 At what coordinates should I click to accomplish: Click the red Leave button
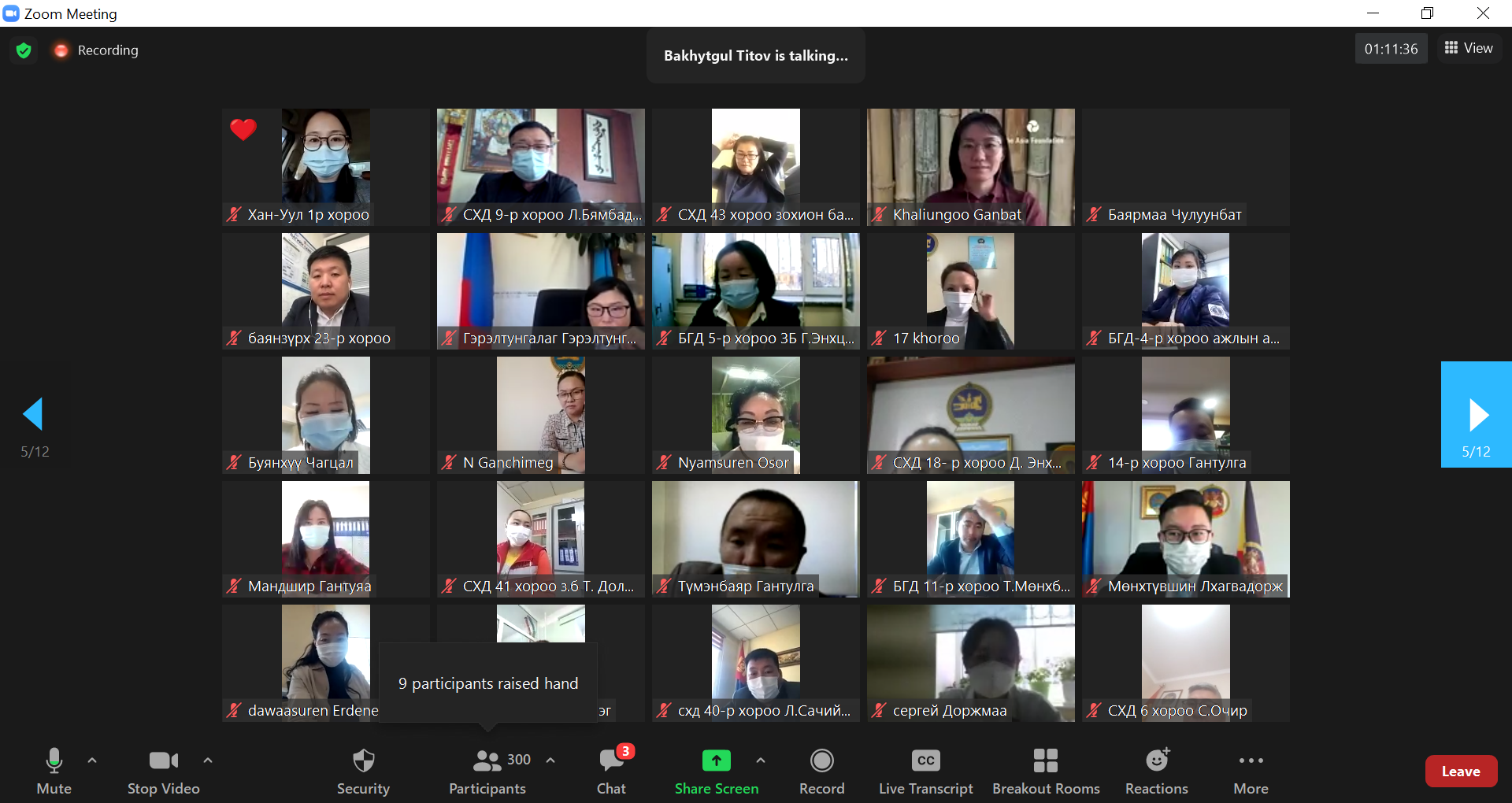pyautogui.click(x=1460, y=772)
